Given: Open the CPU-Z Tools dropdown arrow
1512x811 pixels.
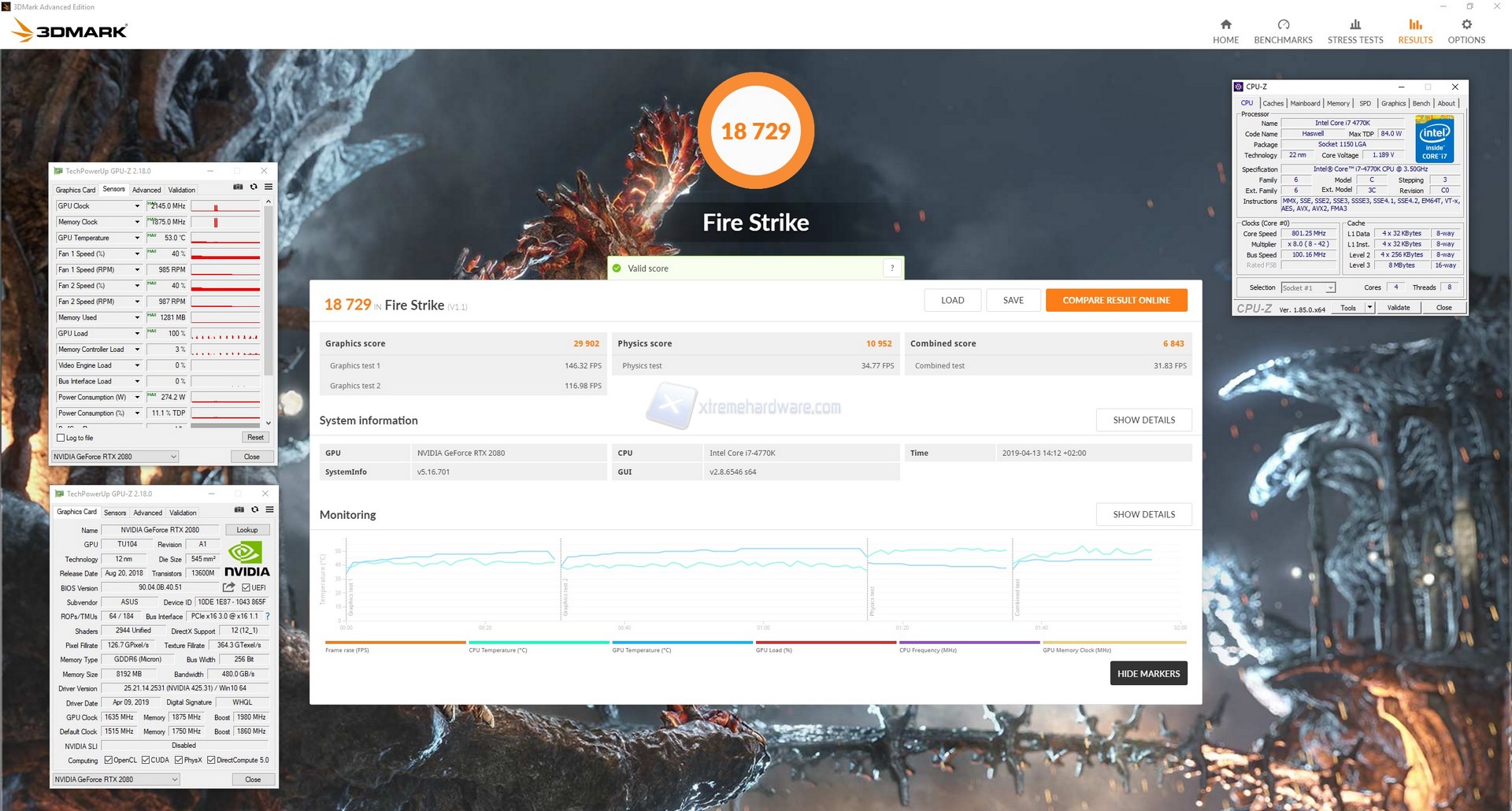Looking at the screenshot, I should click(1369, 308).
